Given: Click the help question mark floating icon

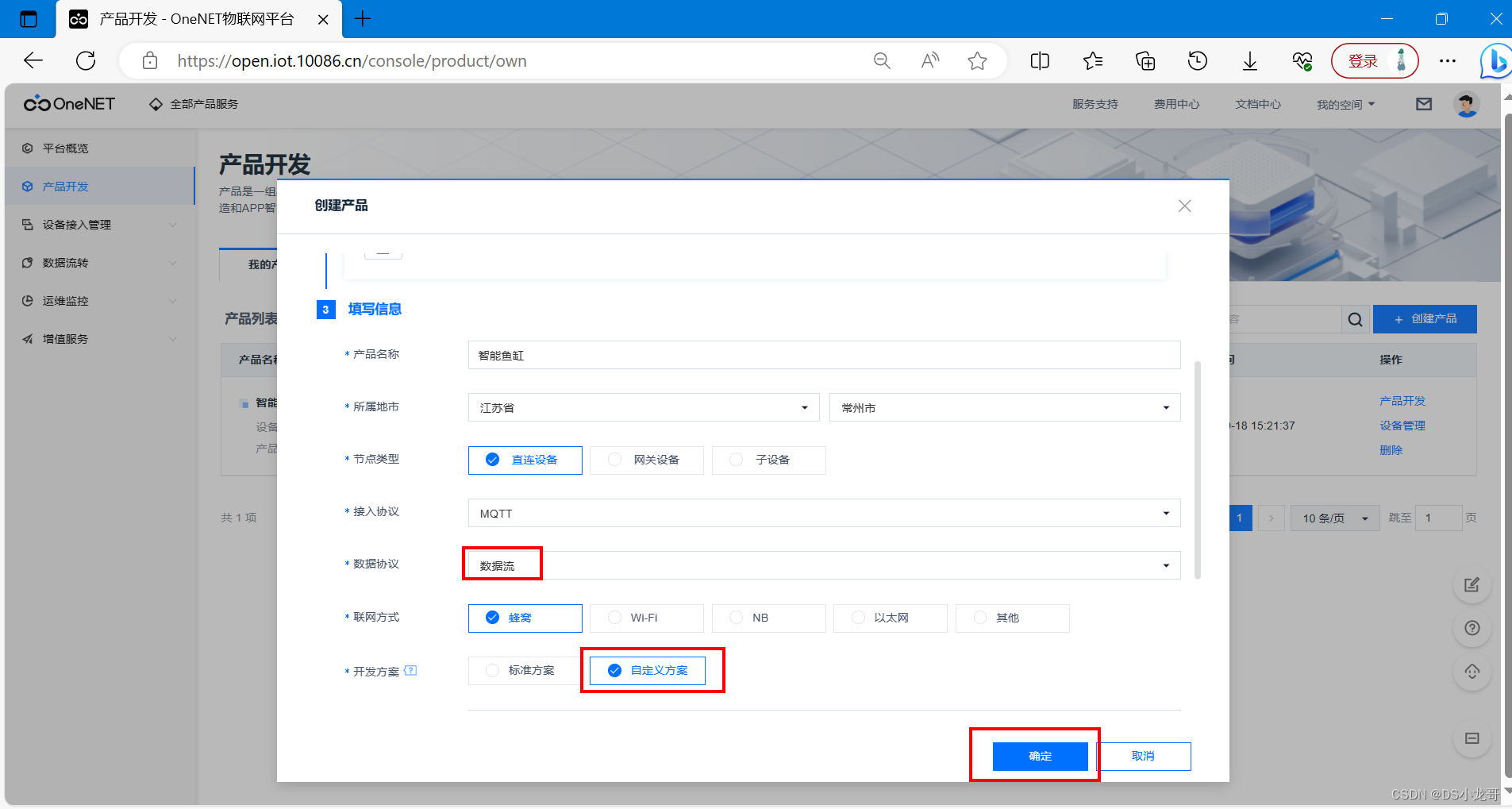Looking at the screenshot, I should coord(1472,628).
